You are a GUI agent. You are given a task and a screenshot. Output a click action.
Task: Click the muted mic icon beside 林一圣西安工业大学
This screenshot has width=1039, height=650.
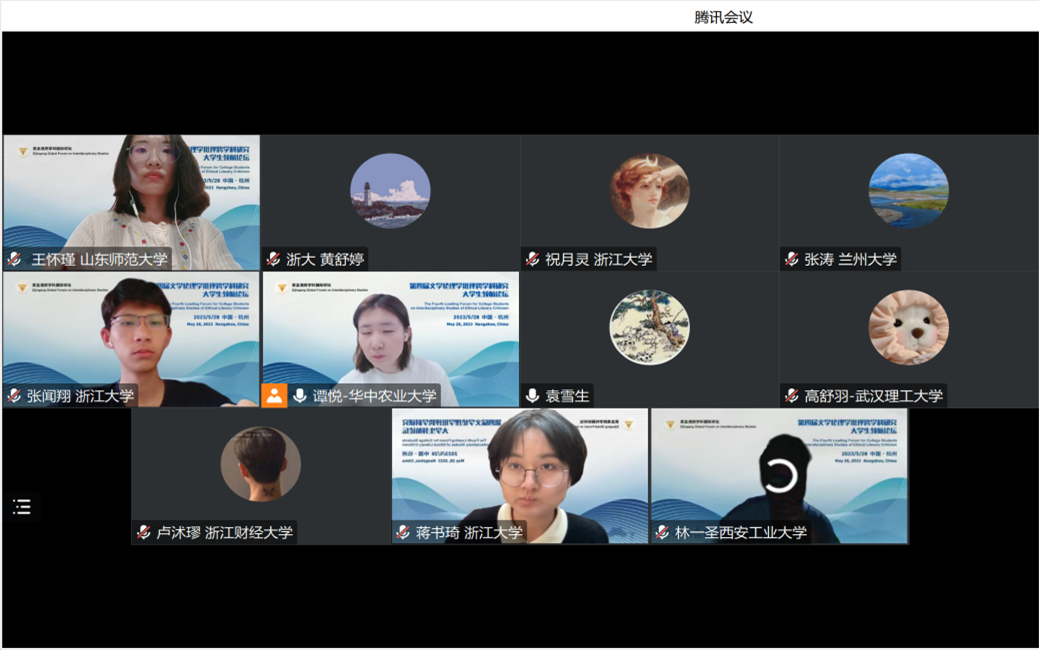(662, 533)
